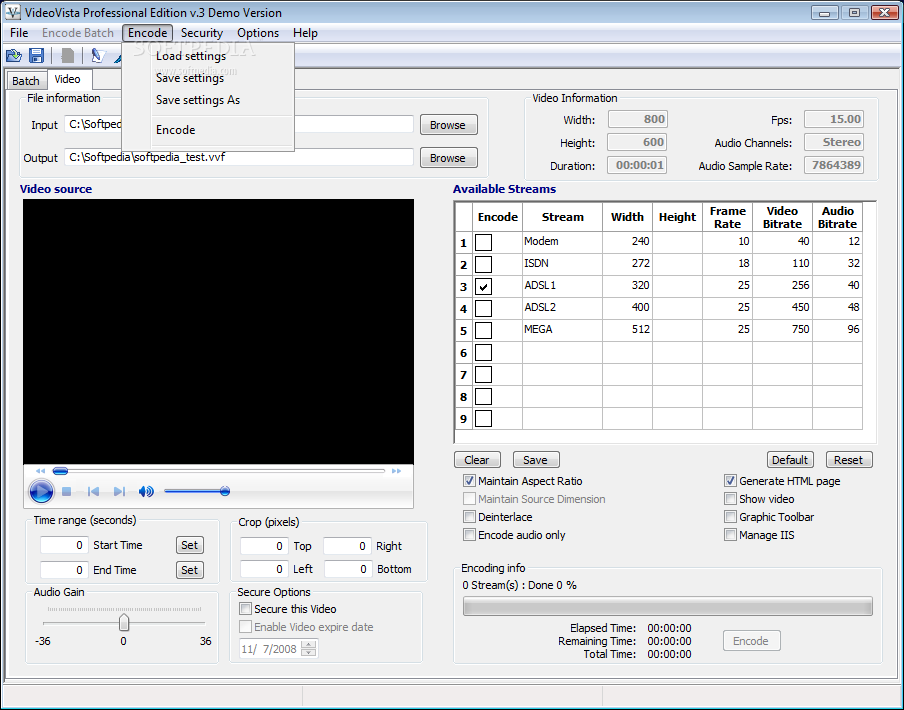The width and height of the screenshot is (904, 710).
Task: Select the Video tab
Action: [x=68, y=79]
